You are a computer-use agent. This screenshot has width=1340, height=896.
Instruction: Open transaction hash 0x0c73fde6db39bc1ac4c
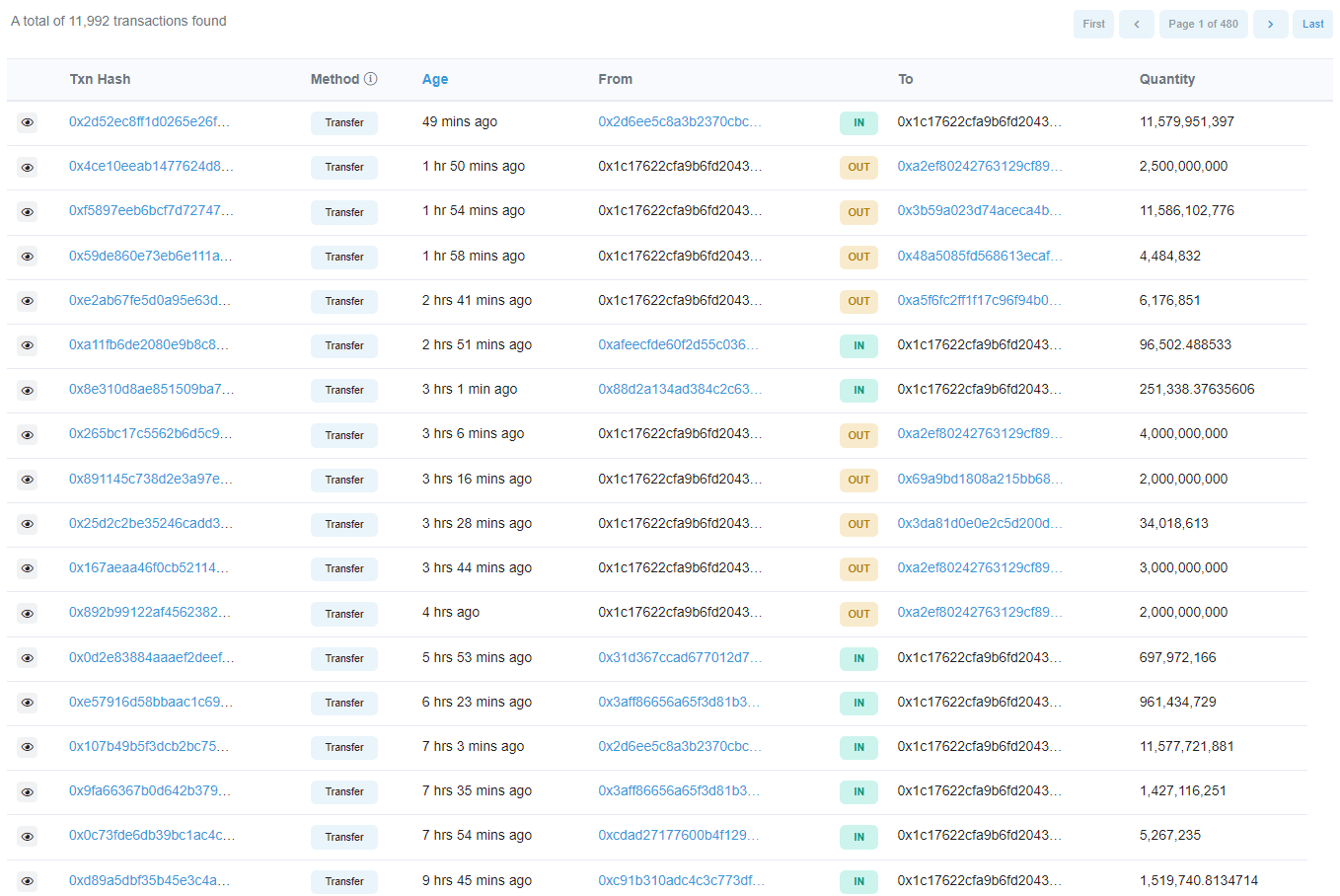[152, 835]
